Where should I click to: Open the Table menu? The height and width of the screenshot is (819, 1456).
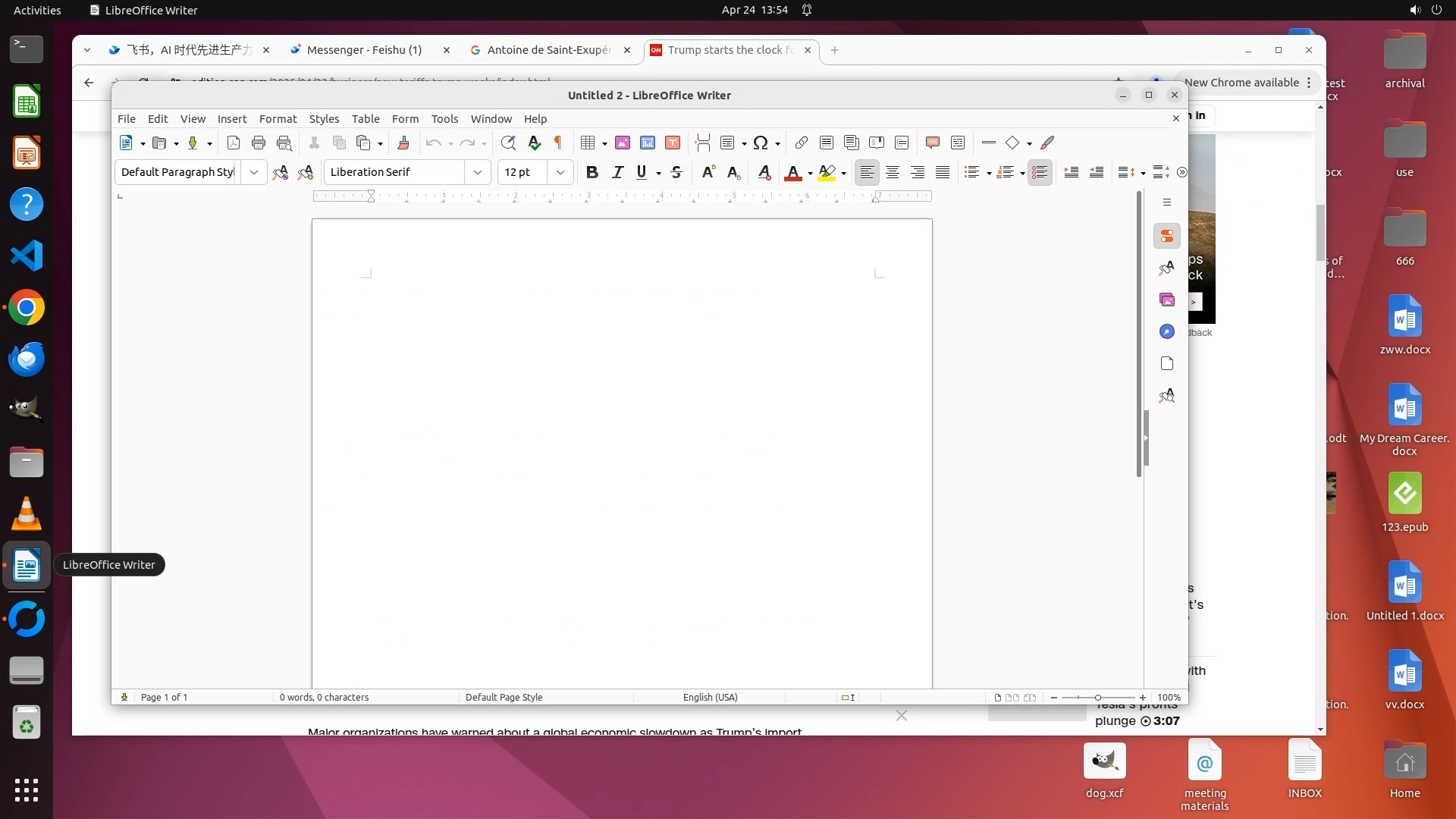coord(366,119)
